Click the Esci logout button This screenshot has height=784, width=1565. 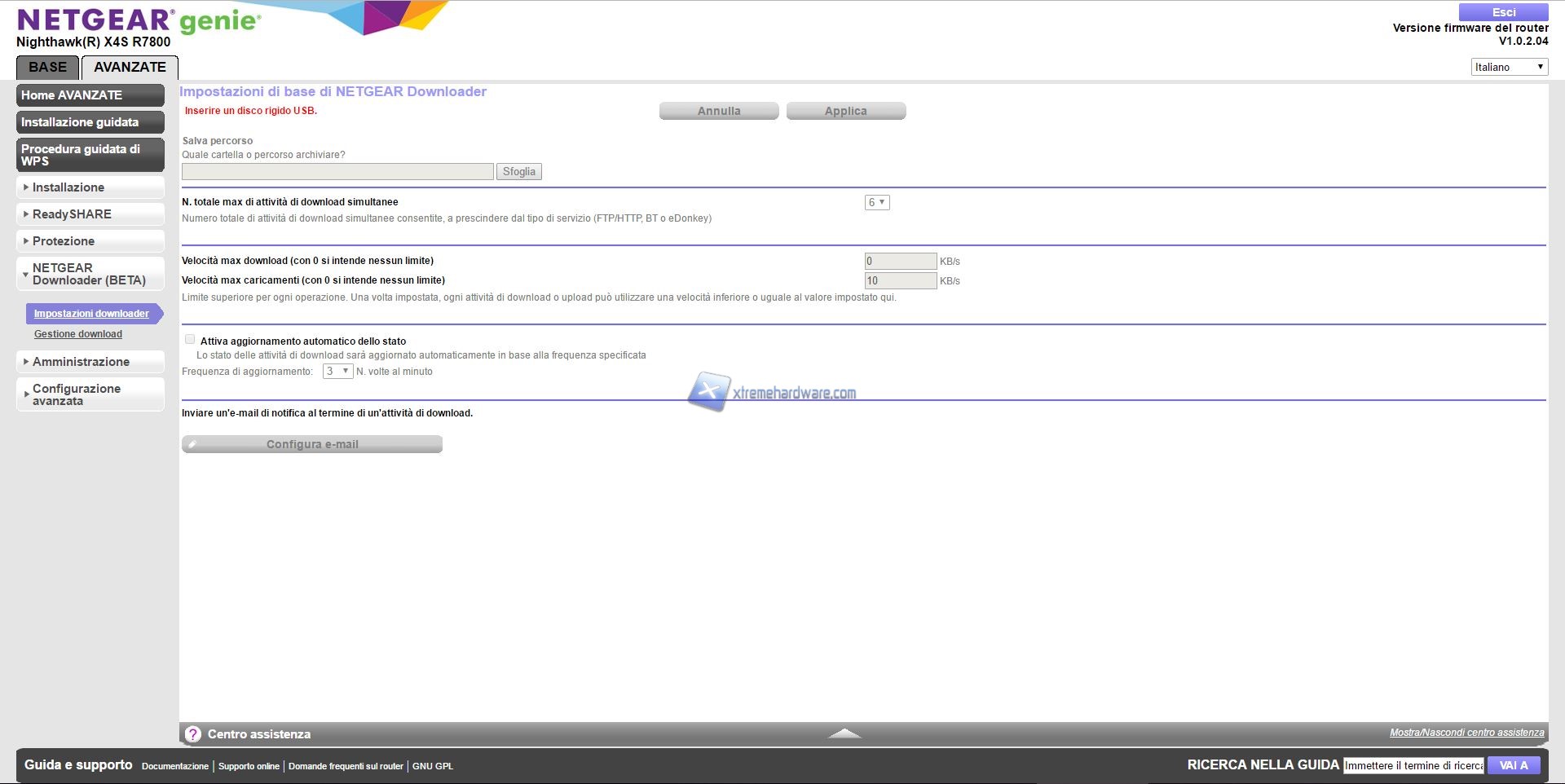[x=1503, y=12]
